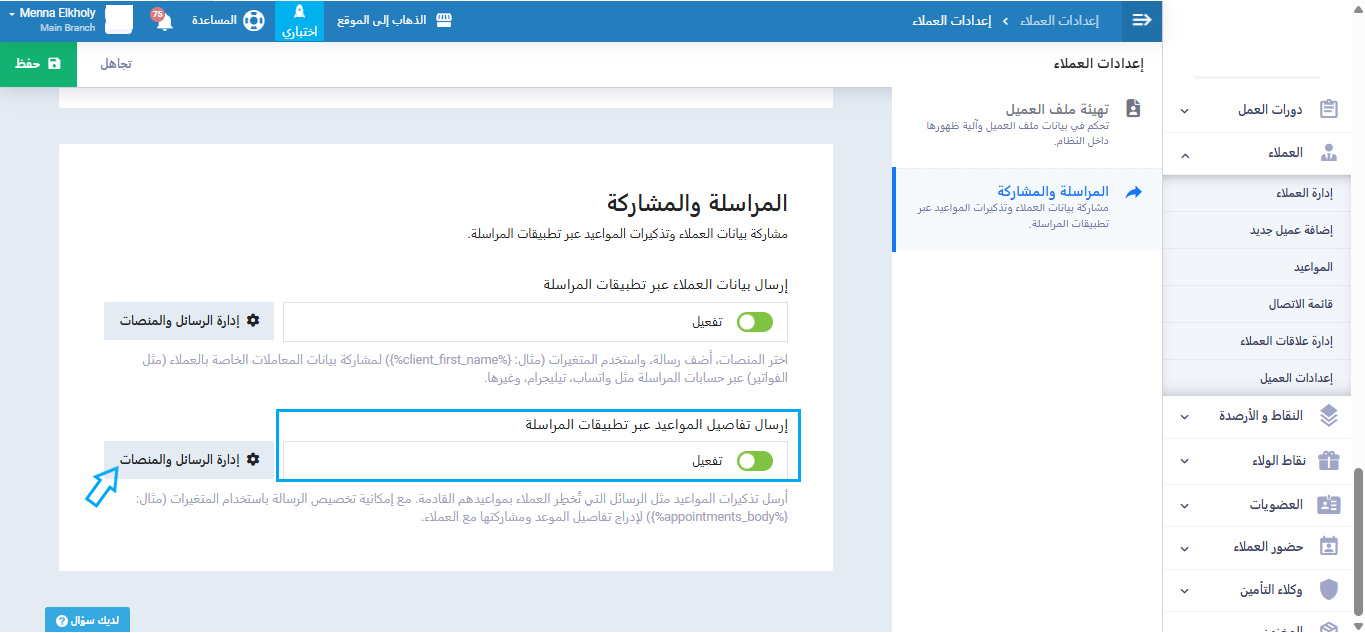Expand the النقاط و الأرصدة section
This screenshot has height=633, width=1365.
[1185, 416]
